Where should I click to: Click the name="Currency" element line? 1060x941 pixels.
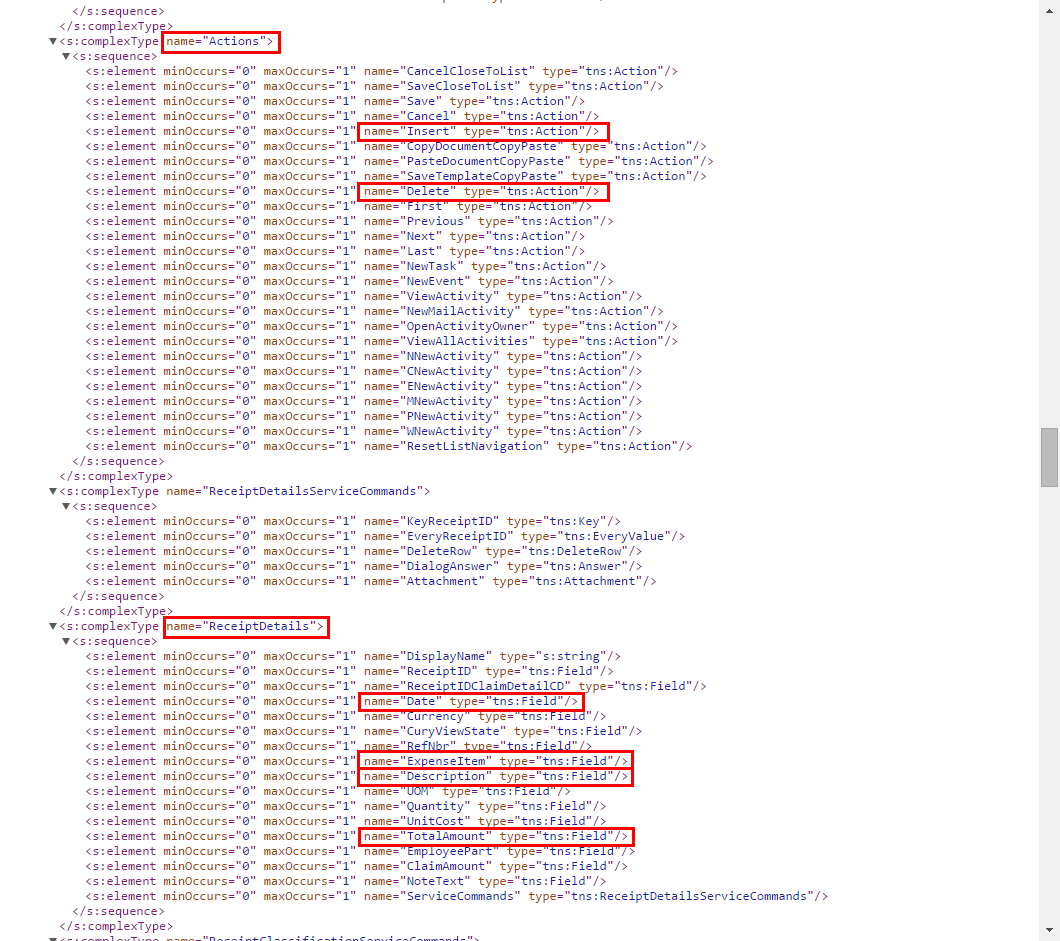click(x=346, y=716)
